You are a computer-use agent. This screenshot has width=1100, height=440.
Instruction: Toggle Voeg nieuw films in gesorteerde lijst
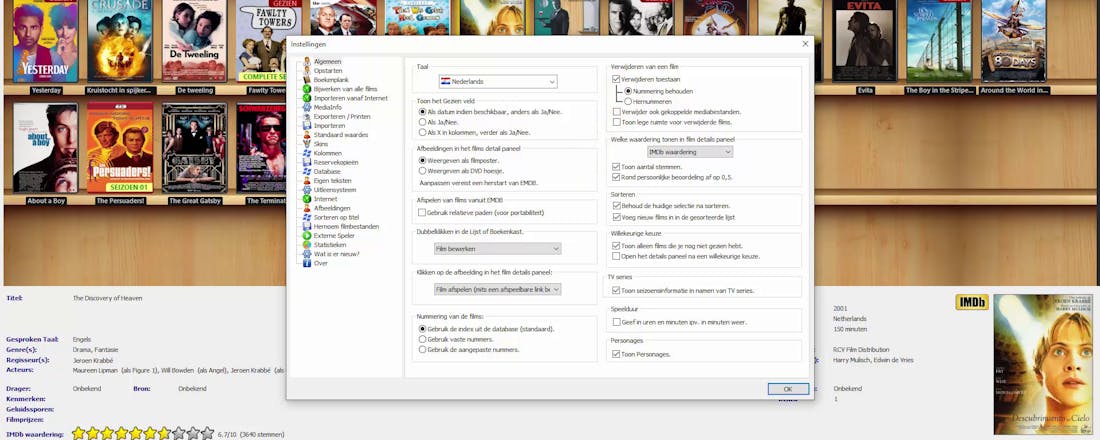pyautogui.click(x=616, y=218)
